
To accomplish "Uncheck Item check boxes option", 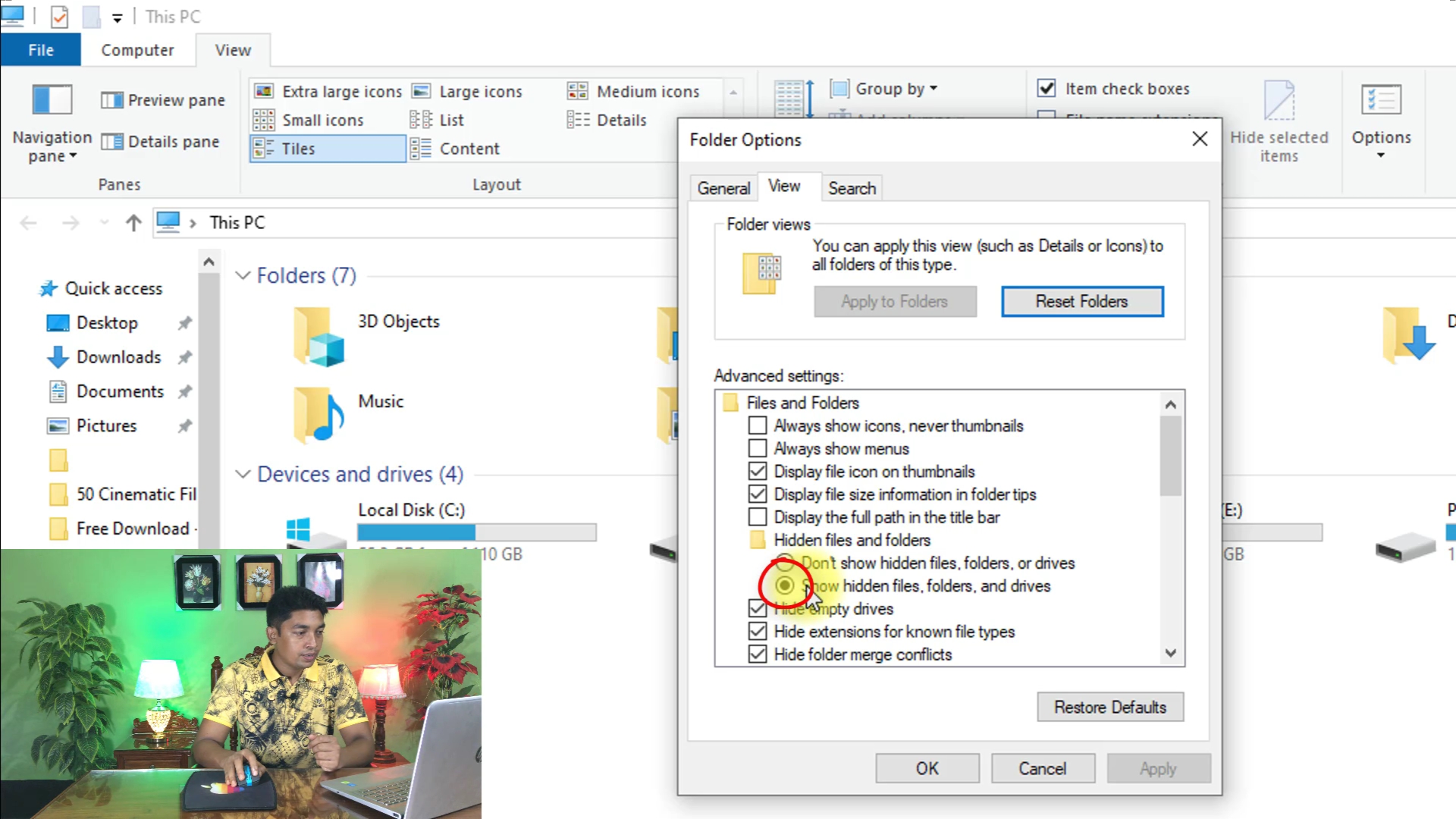I will coord(1046,89).
